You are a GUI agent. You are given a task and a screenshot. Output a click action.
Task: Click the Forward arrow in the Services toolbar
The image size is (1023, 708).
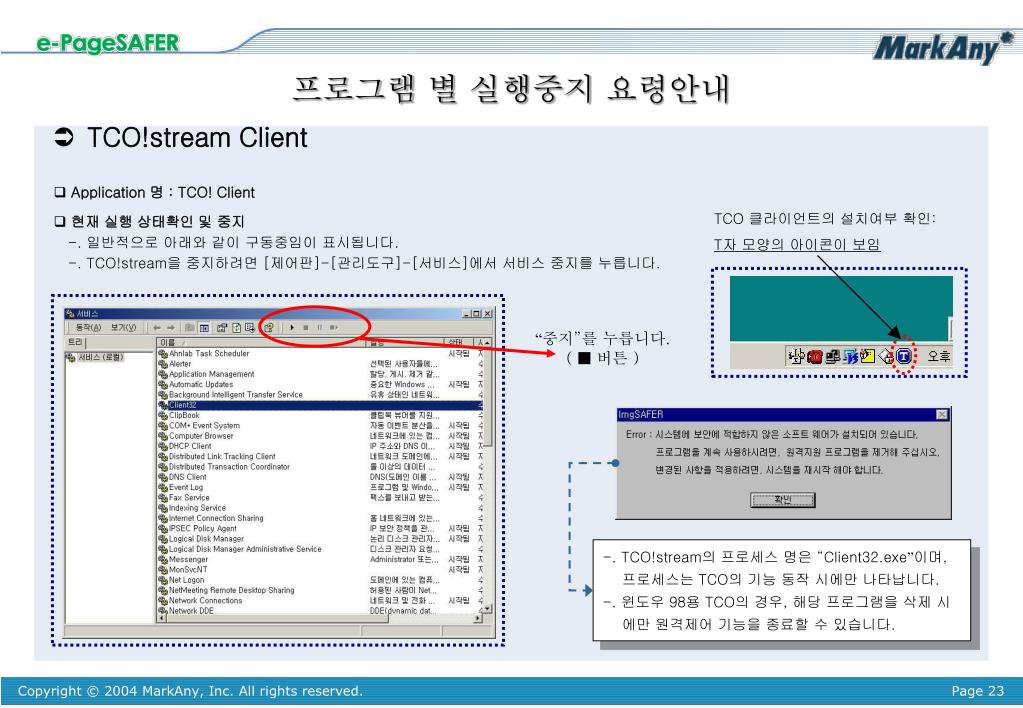coord(170,328)
